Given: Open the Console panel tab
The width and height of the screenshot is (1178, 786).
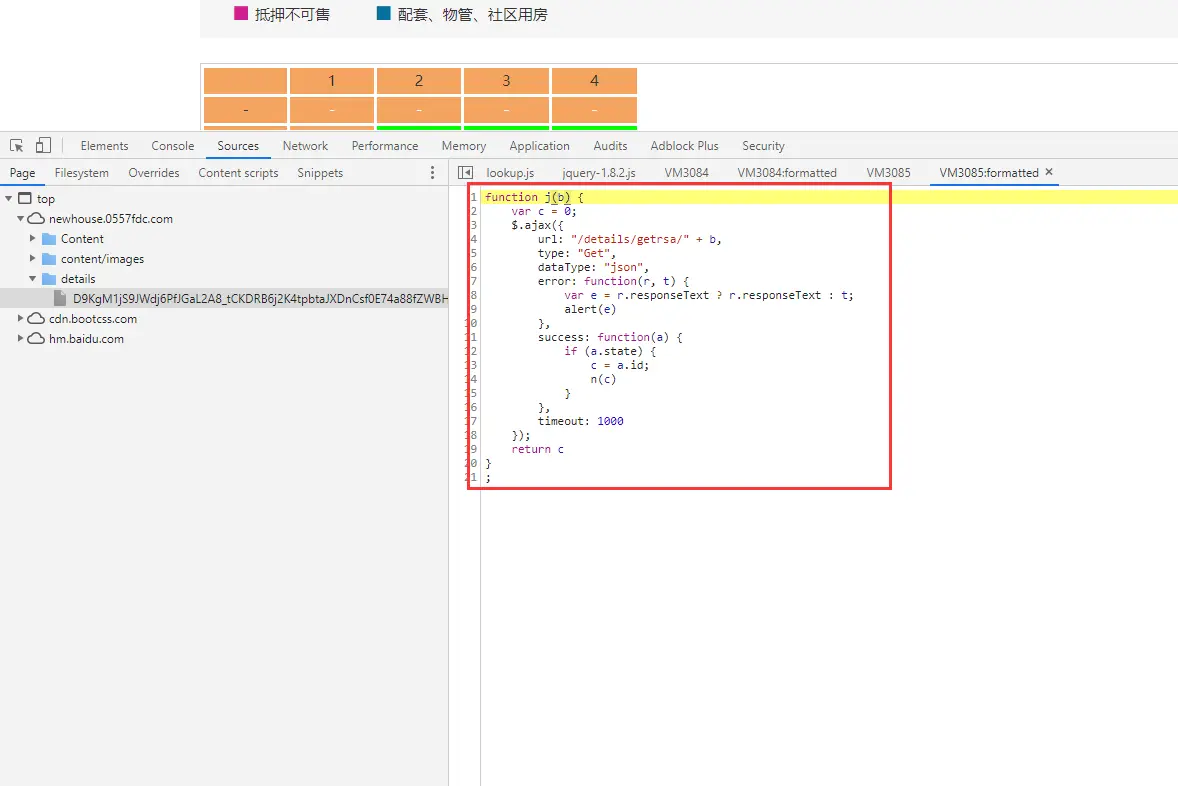Looking at the screenshot, I should [x=173, y=146].
